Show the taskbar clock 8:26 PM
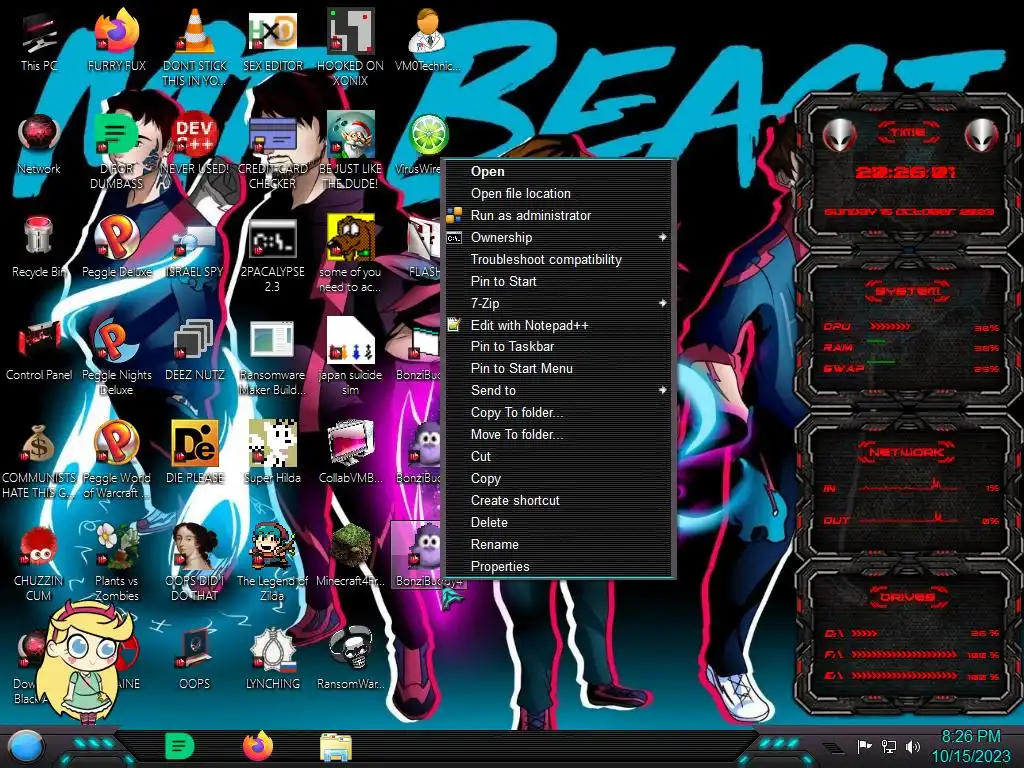The width and height of the screenshot is (1024, 768). [970, 746]
